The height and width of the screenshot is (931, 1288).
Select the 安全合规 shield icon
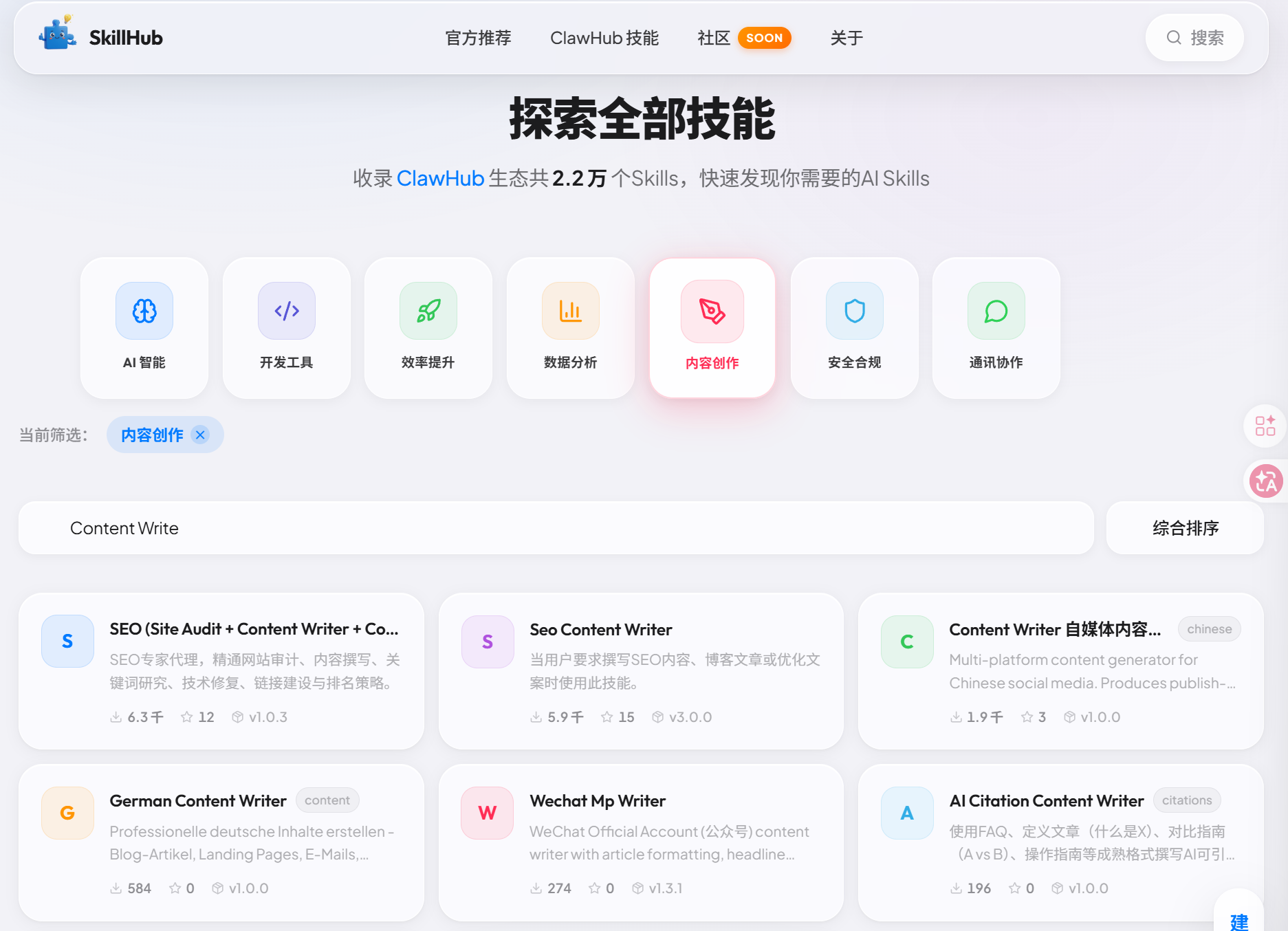click(855, 311)
